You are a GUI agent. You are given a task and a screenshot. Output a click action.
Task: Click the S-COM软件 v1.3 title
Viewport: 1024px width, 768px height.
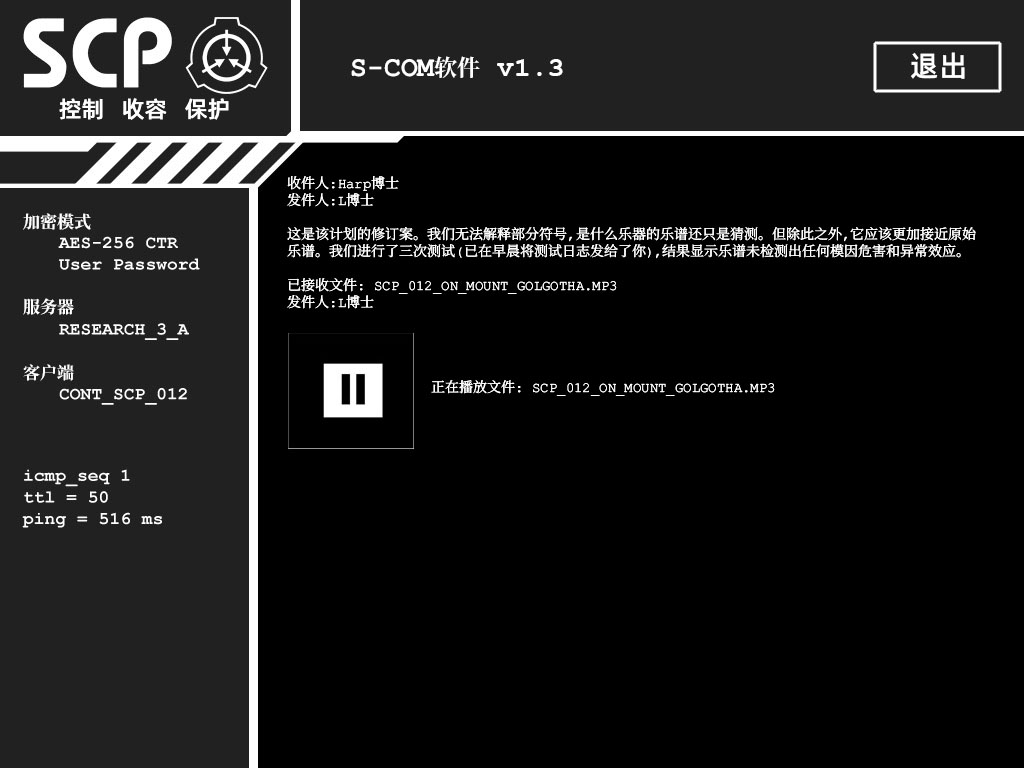(456, 68)
